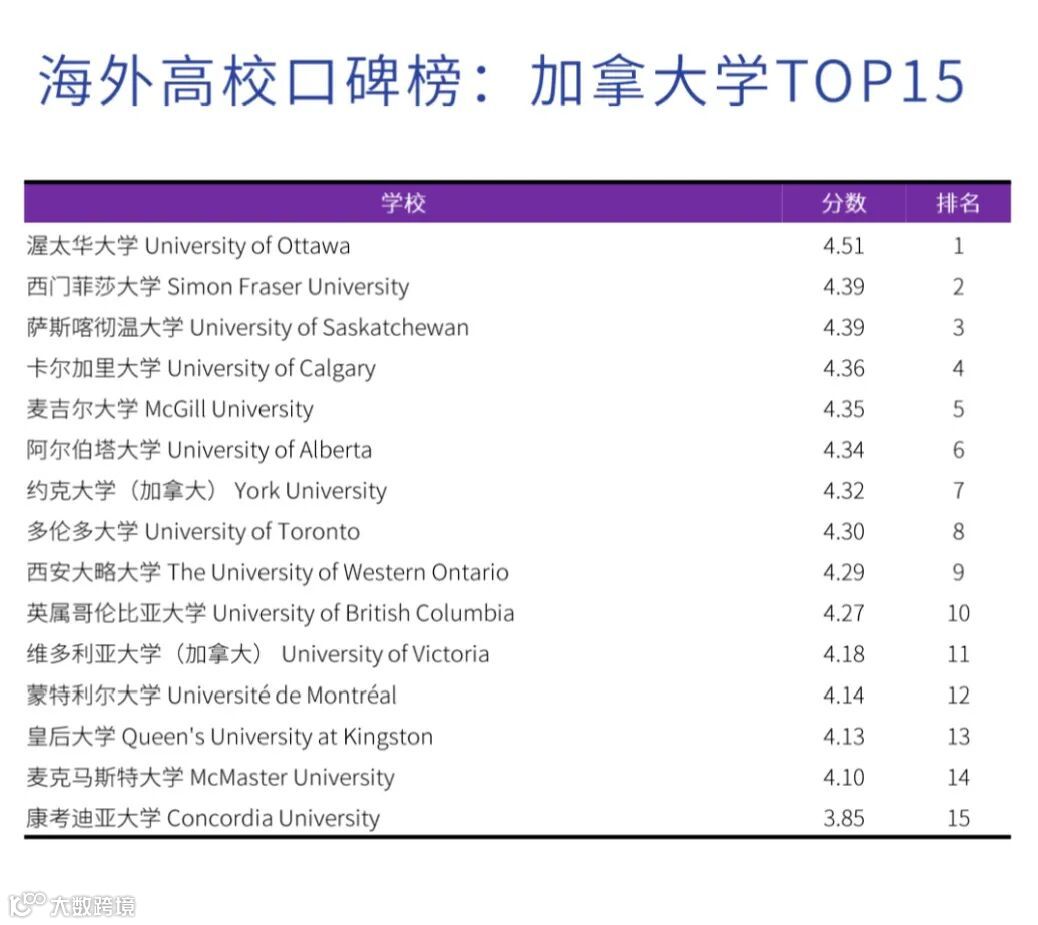The image size is (1038, 925).
Task: Click the score 4.34
Action: click(844, 450)
